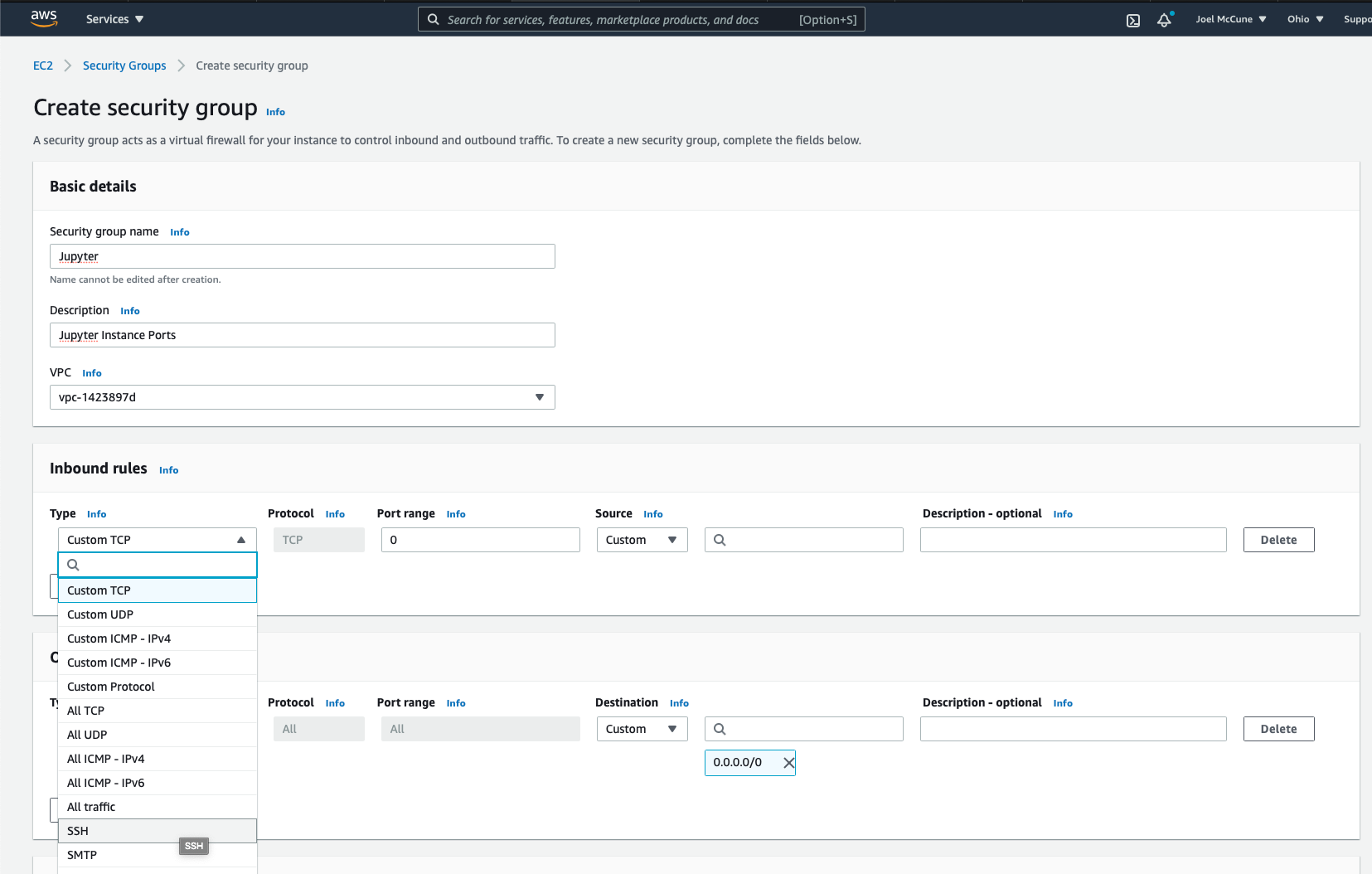This screenshot has height=874, width=1372.
Task: Focus the inbound rule description field
Action: pyautogui.click(x=1074, y=540)
